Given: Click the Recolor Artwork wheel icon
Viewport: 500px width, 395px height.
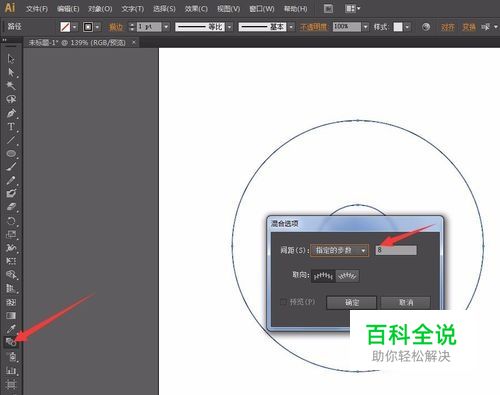Looking at the screenshot, I should (426, 27).
